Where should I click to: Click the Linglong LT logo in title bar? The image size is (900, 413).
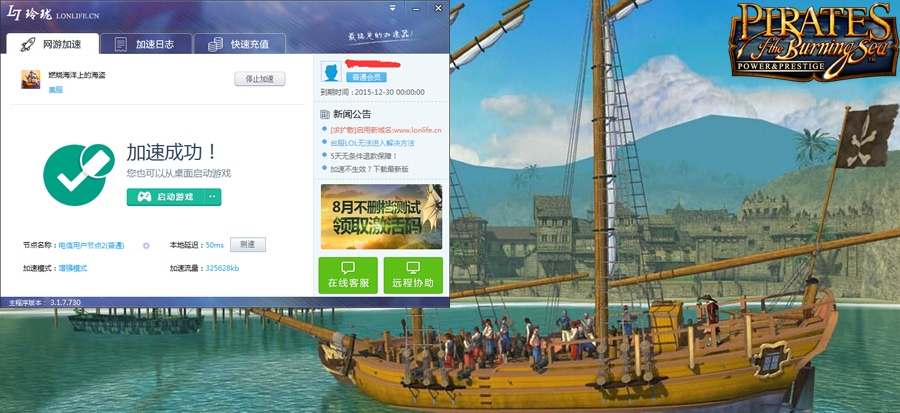pos(14,12)
